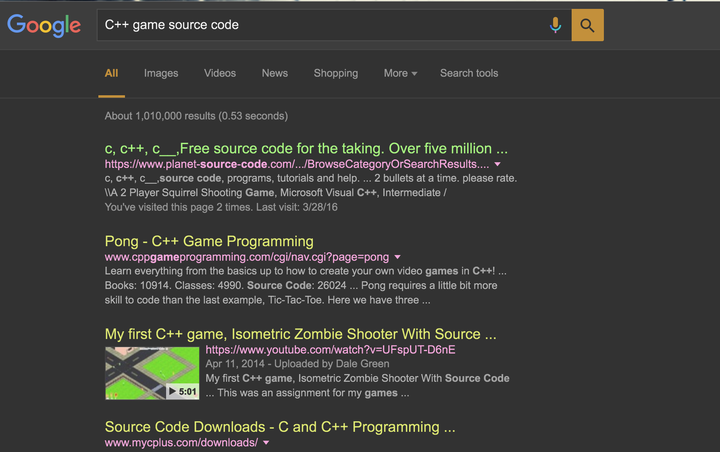720x452 pixels.
Task: Open the News results tab
Action: tap(275, 73)
